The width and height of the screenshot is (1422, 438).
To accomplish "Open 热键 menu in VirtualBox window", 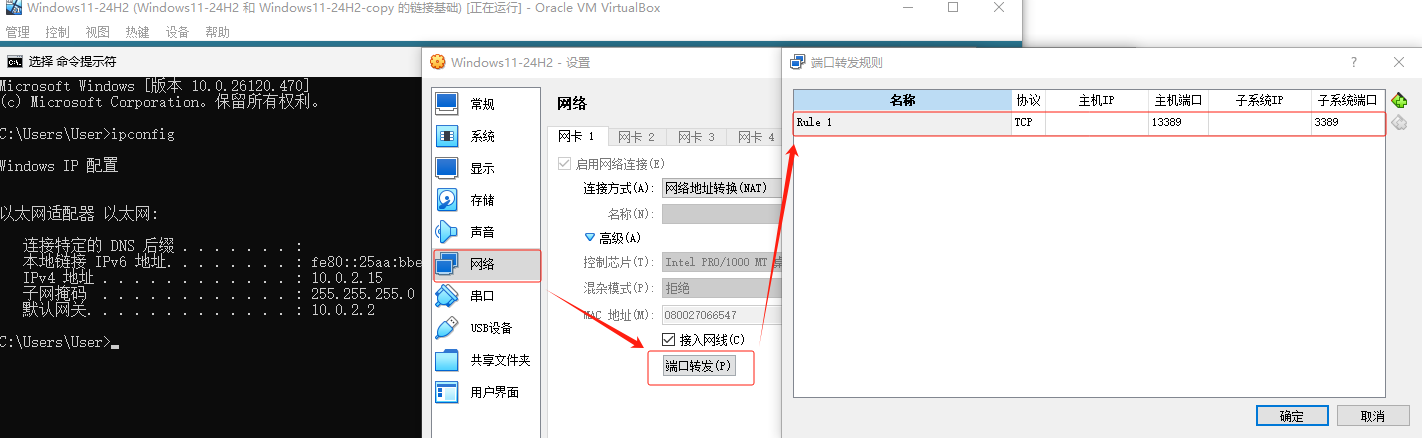I will pos(137,32).
